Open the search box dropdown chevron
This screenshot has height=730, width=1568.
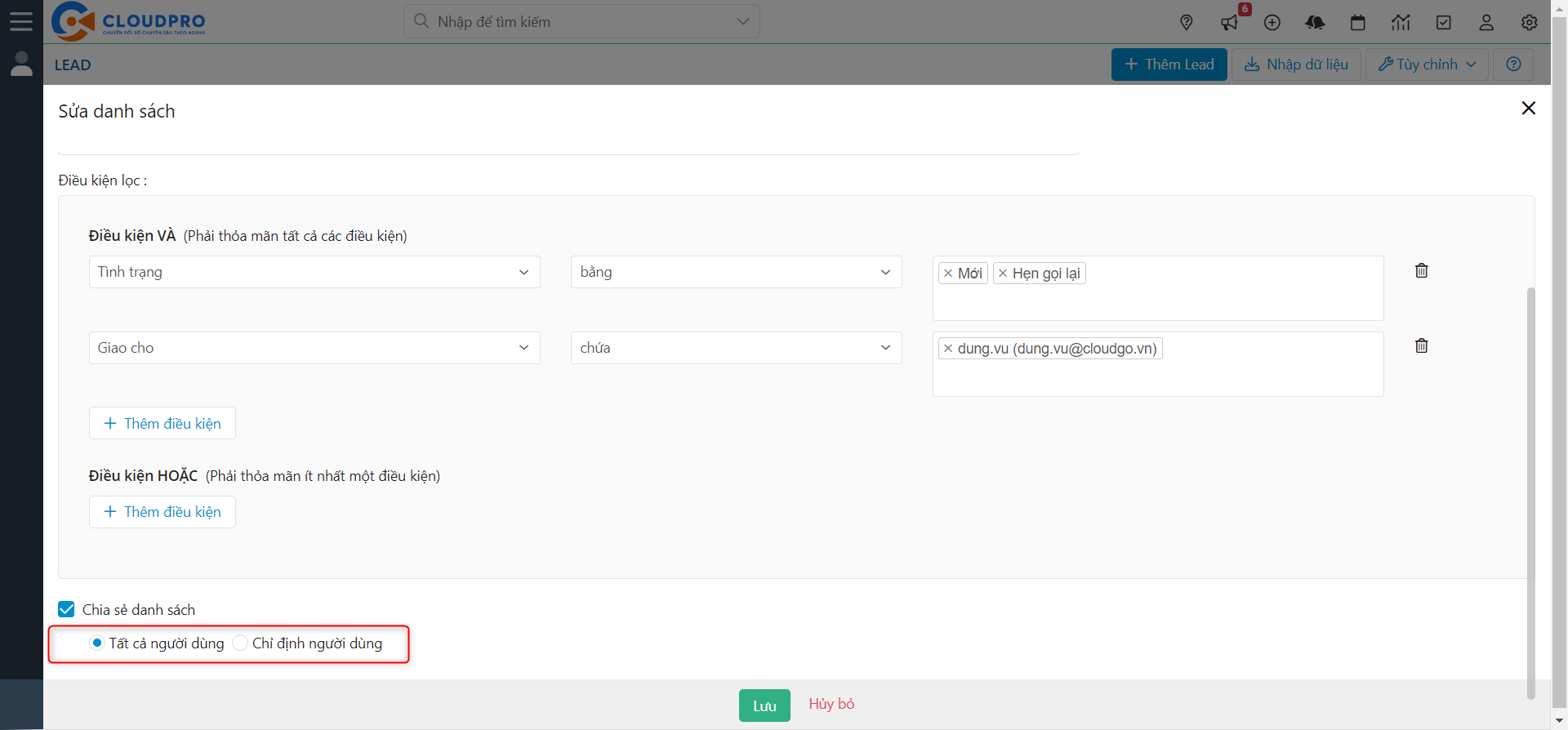(x=743, y=21)
